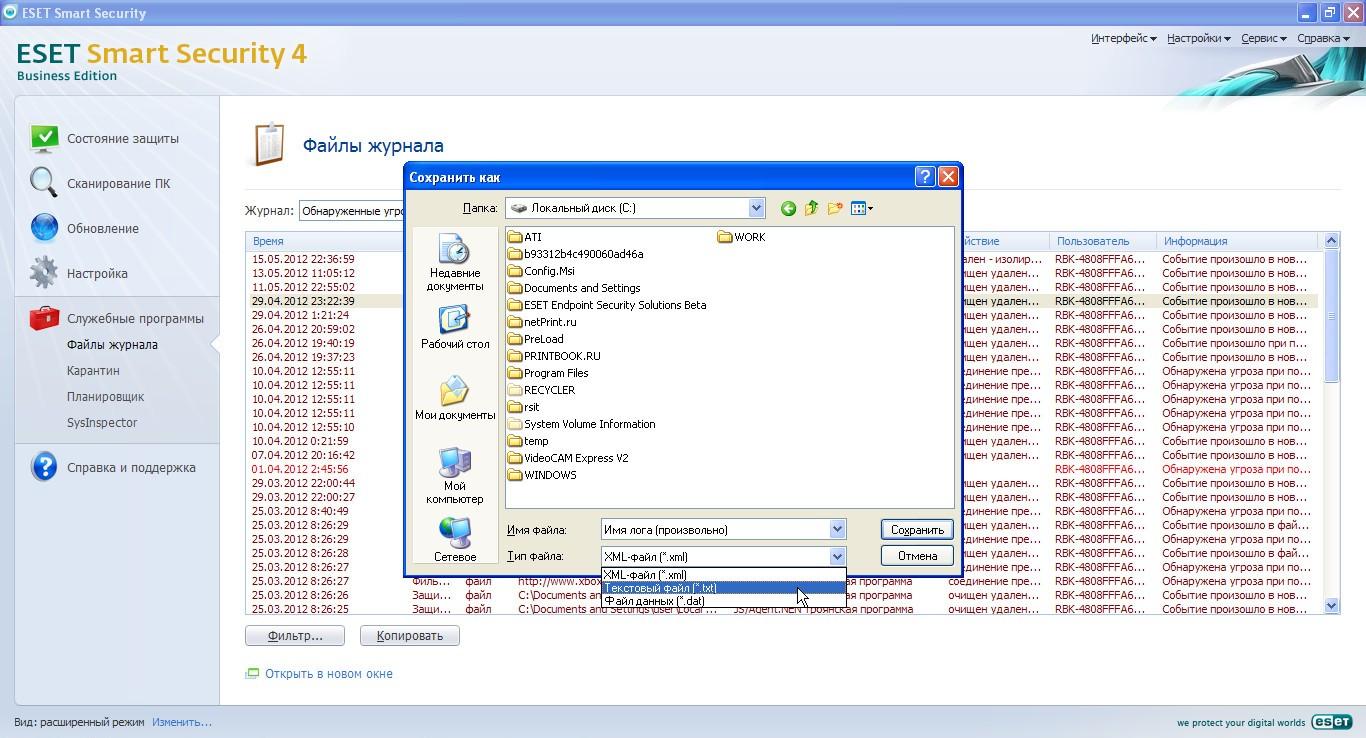Image resolution: width=1366 pixels, height=738 pixels.
Task: Select the VideoCAM Express V2 folder
Action: point(568,458)
